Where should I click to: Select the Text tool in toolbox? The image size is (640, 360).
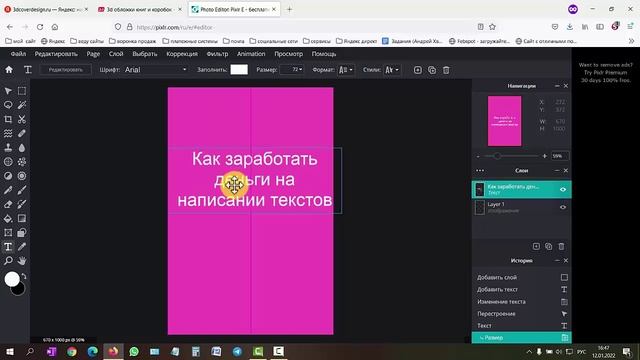(8, 247)
